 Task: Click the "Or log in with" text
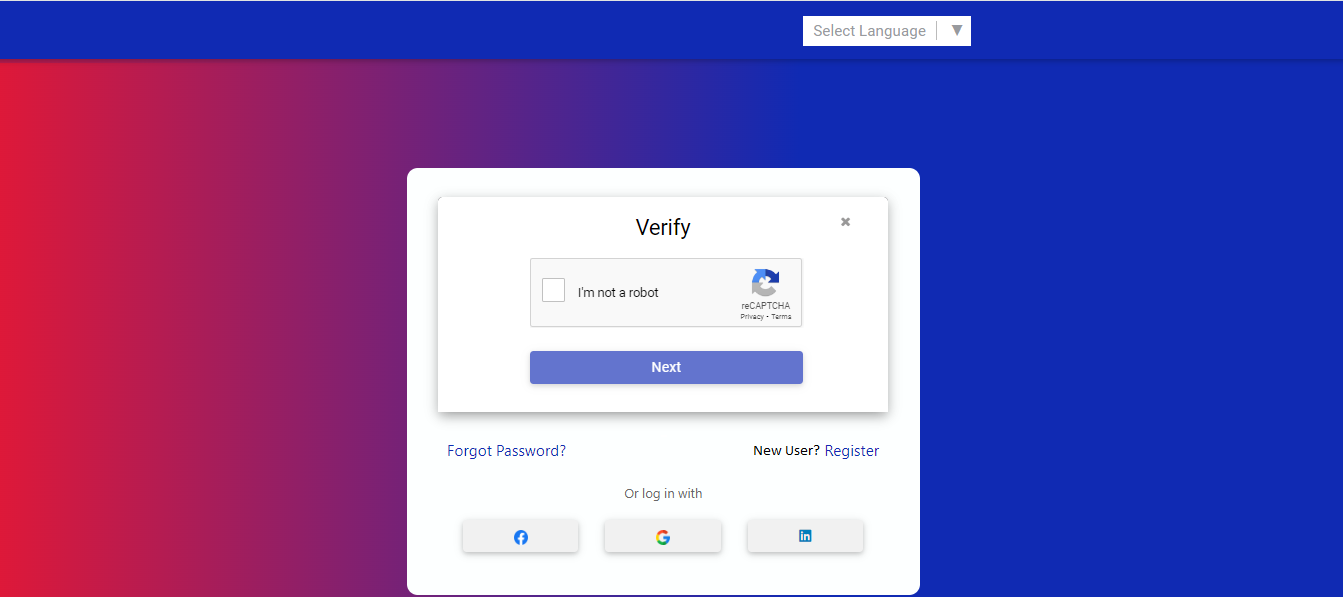coord(663,493)
